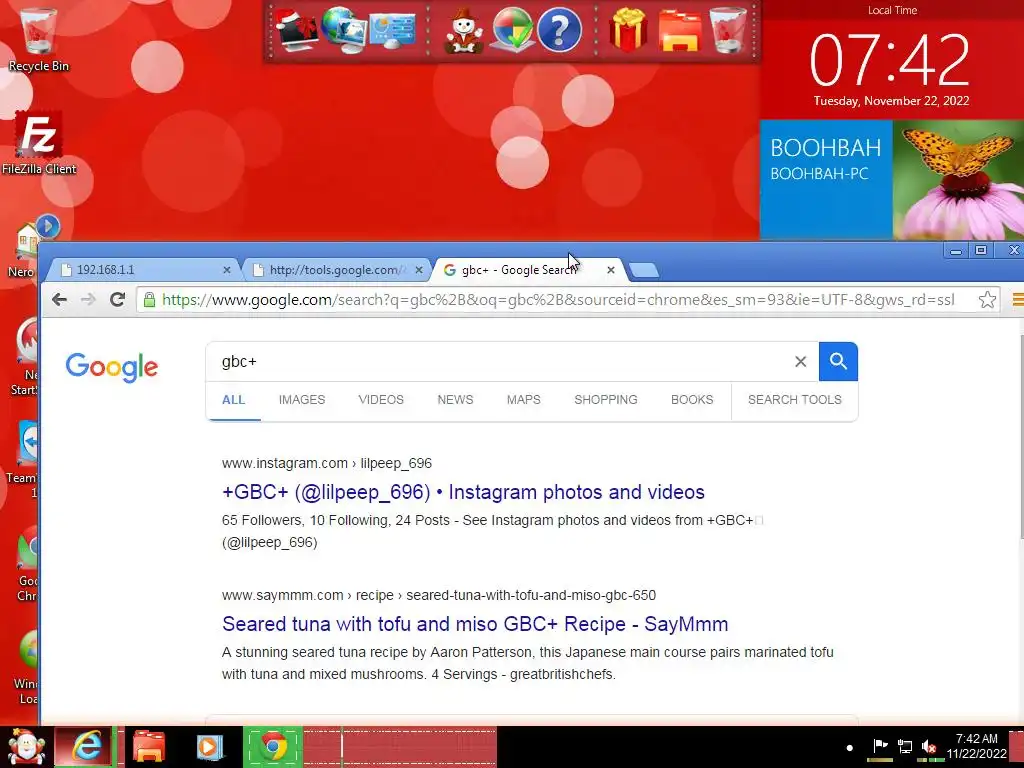Viewport: 1024px width, 768px height.
Task: Switch to IMAGES results
Action: pyautogui.click(x=302, y=400)
